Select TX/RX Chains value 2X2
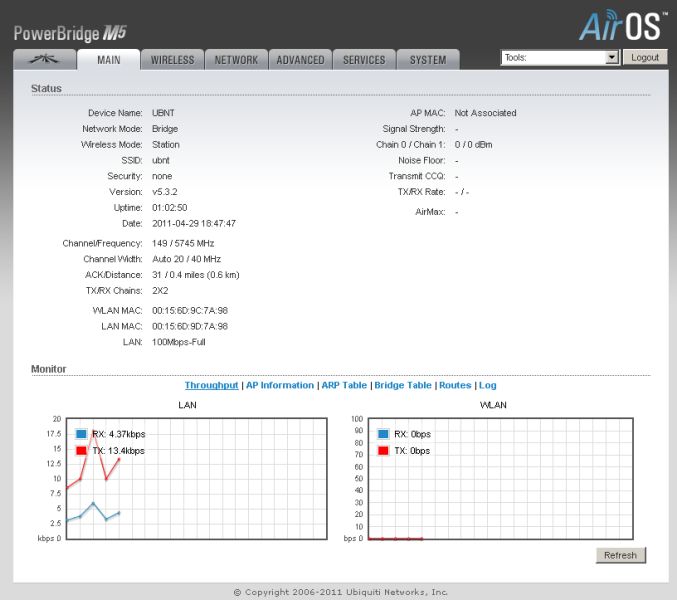 coord(160,291)
